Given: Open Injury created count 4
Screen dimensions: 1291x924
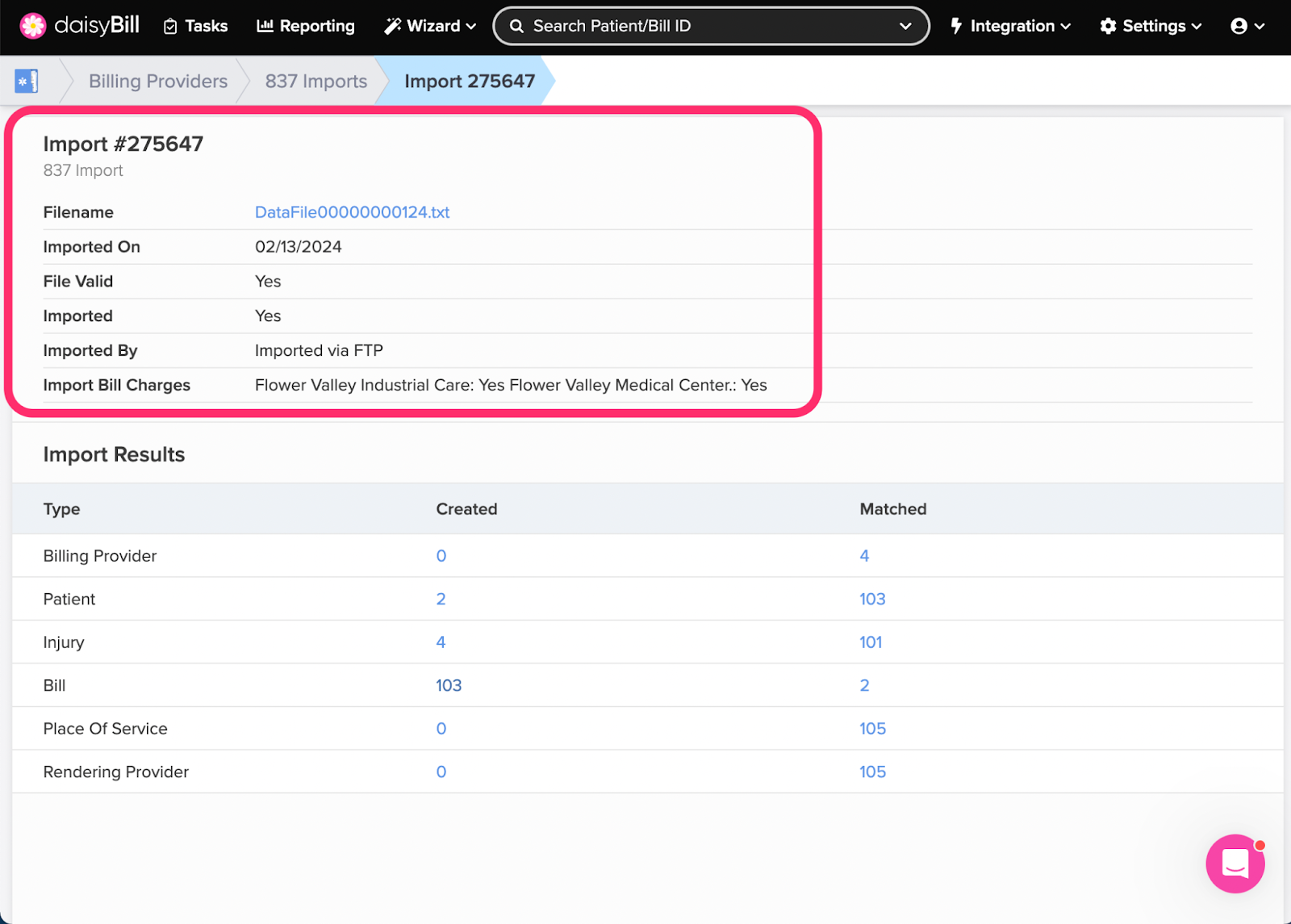Looking at the screenshot, I should coord(441,642).
